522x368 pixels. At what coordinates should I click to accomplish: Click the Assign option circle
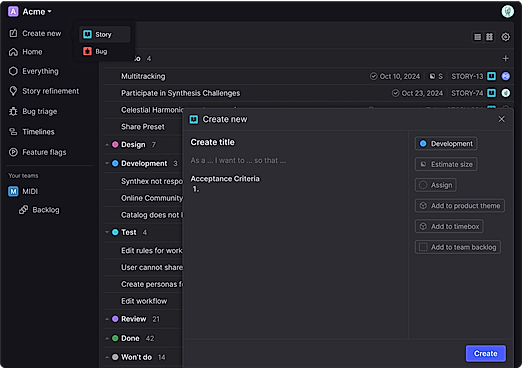(x=423, y=185)
